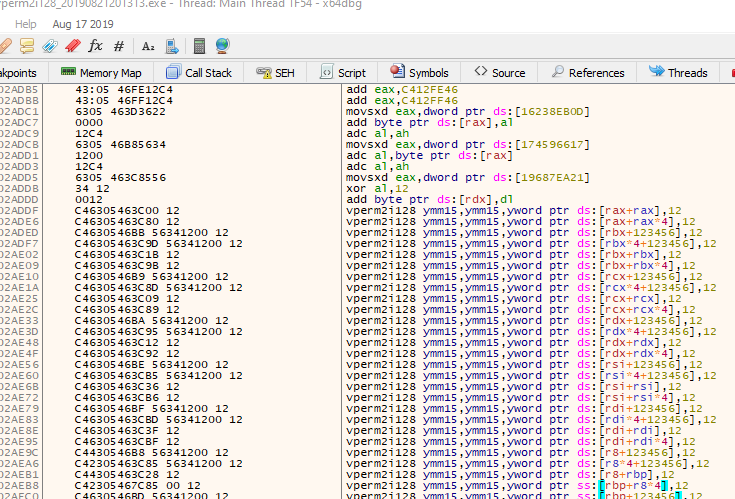Open the Call Stack tab
Viewport: 735px width, 499px height.
[x=199, y=73]
